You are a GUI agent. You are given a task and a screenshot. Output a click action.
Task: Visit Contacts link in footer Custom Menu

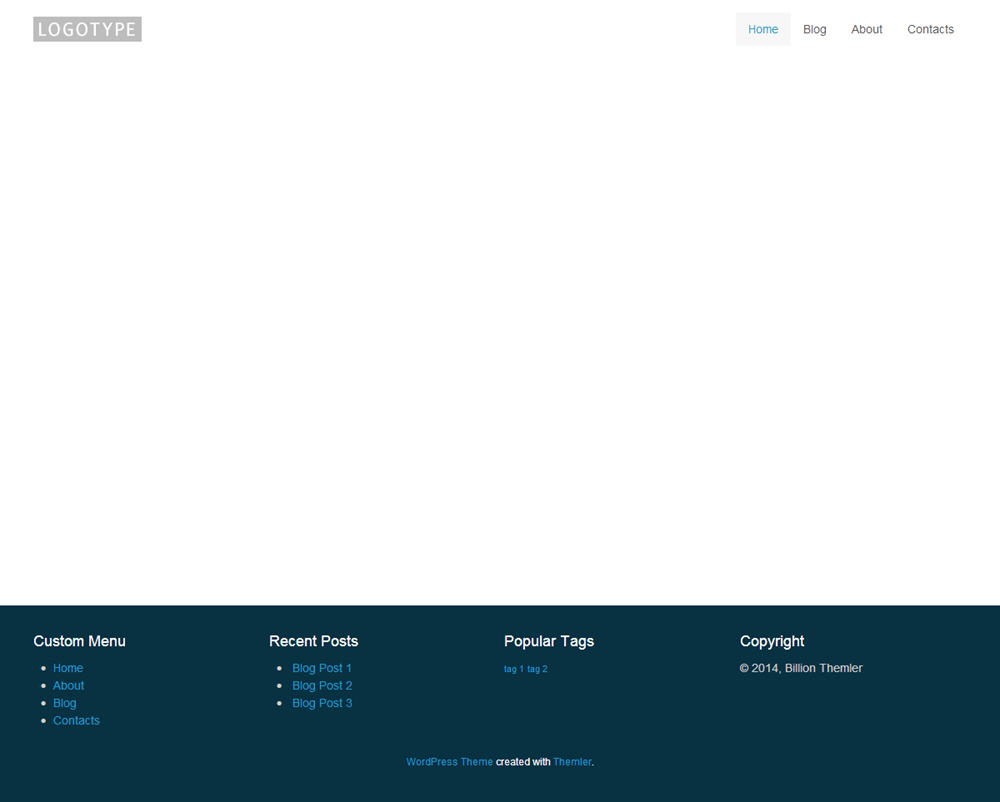pyautogui.click(x=77, y=721)
